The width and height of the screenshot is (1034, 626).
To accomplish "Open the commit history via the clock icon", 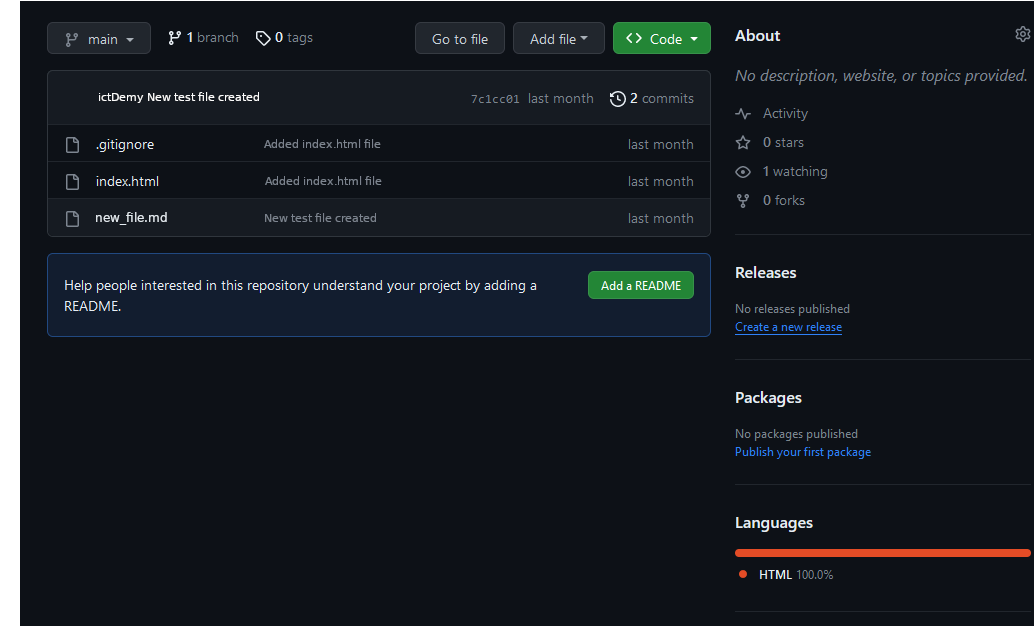I will pyautogui.click(x=617, y=98).
